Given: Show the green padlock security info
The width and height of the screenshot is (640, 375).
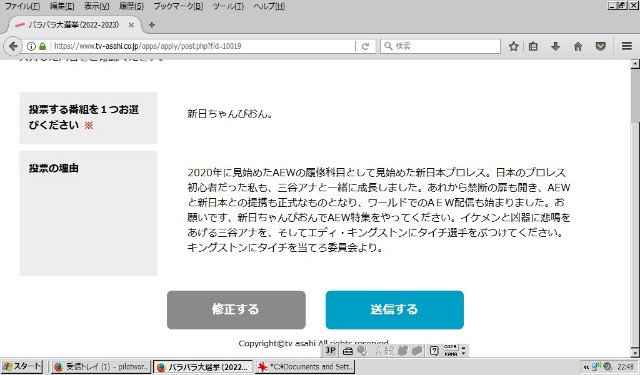Looking at the screenshot, I should click(42, 47).
